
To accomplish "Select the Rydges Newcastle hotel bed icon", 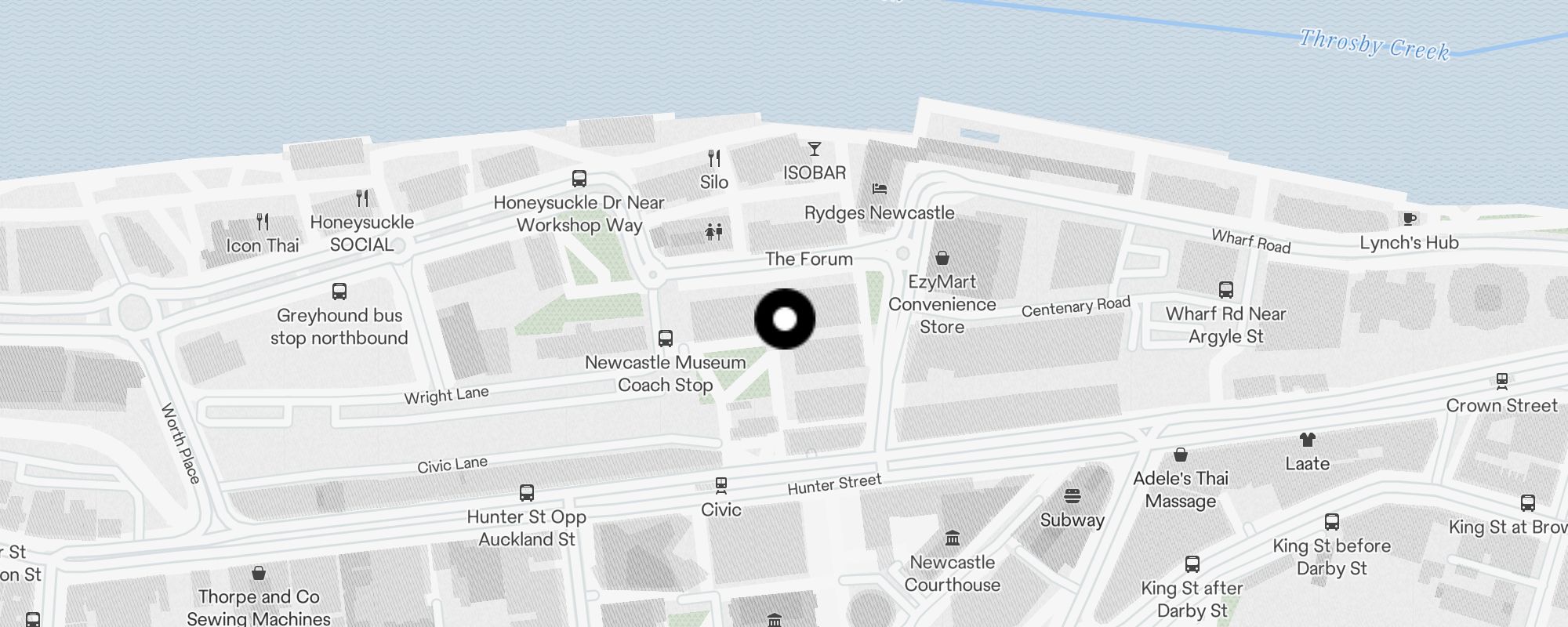I will tap(880, 189).
